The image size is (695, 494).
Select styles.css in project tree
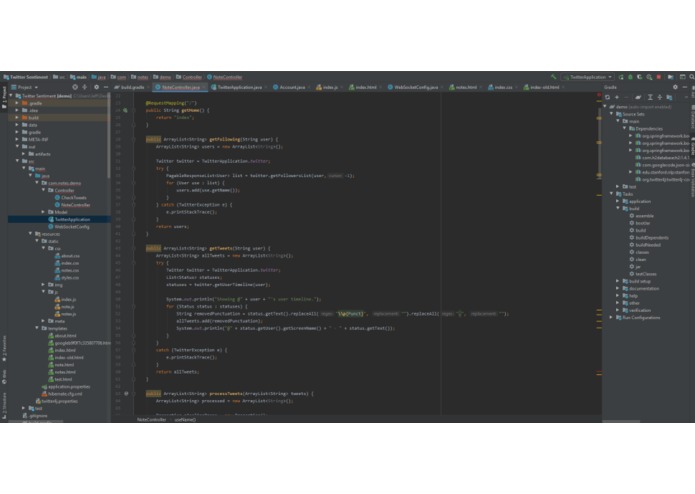tap(67, 278)
